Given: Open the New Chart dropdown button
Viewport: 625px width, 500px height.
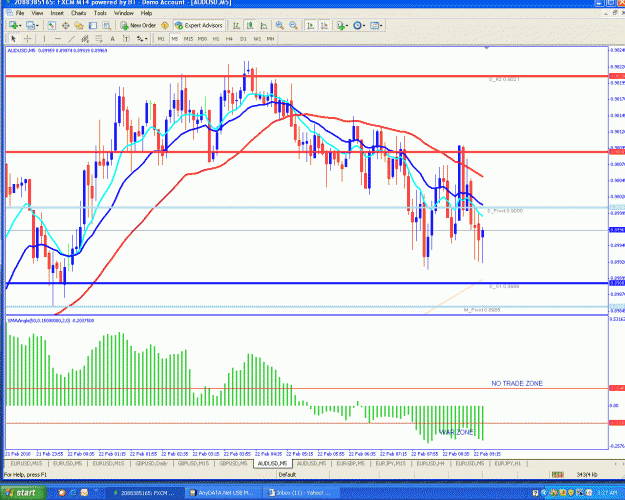Looking at the screenshot, I should [15, 26].
